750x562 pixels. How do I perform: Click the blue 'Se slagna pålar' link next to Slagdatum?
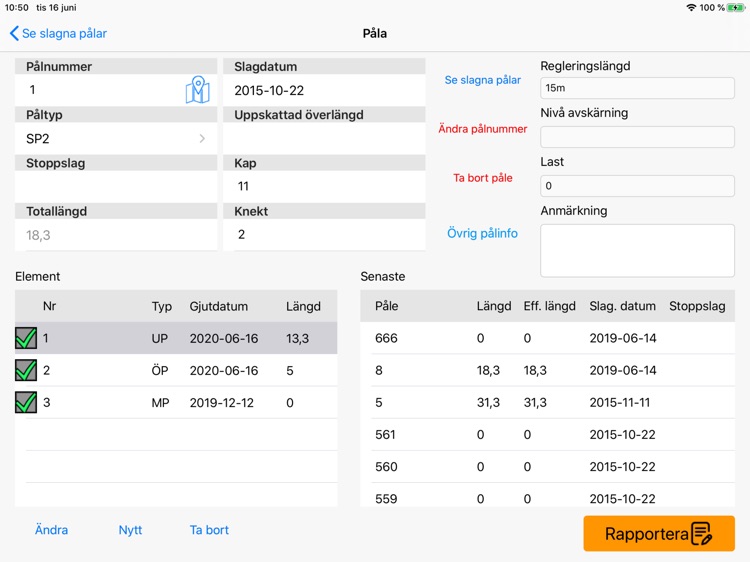point(483,80)
